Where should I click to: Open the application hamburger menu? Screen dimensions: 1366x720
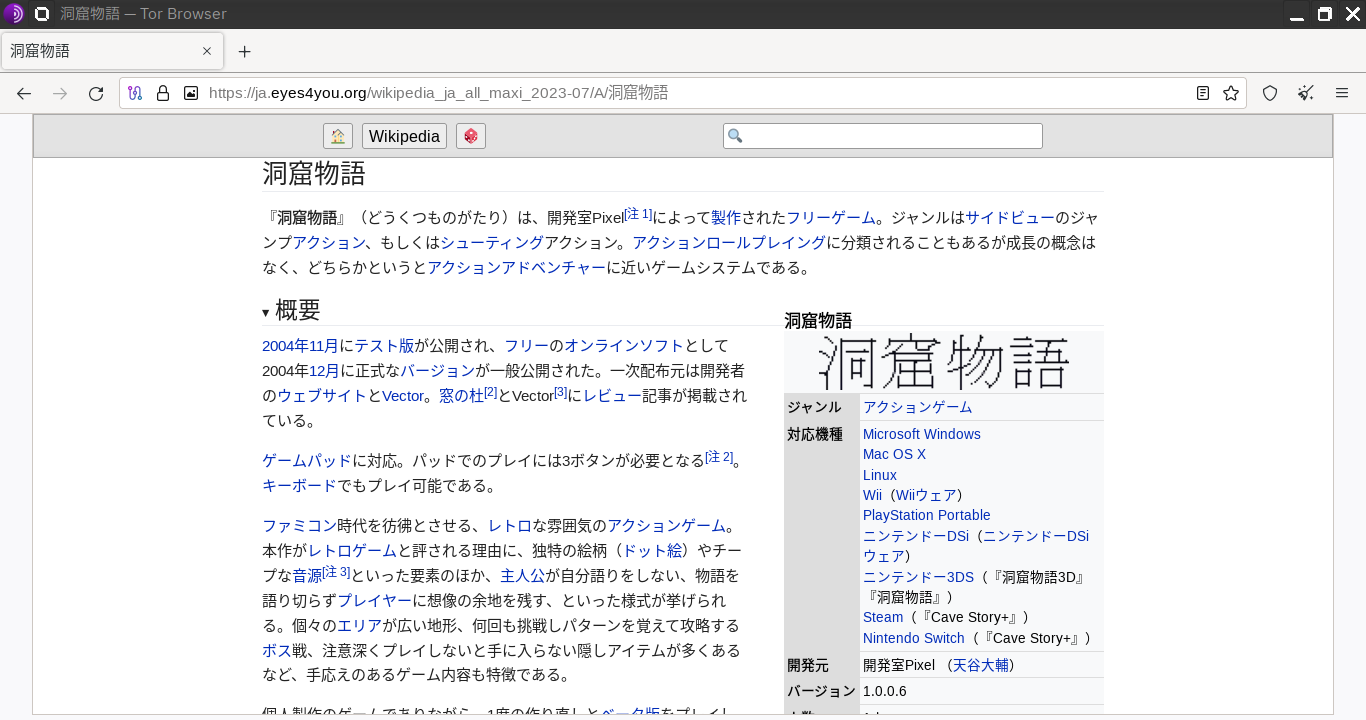1342,93
